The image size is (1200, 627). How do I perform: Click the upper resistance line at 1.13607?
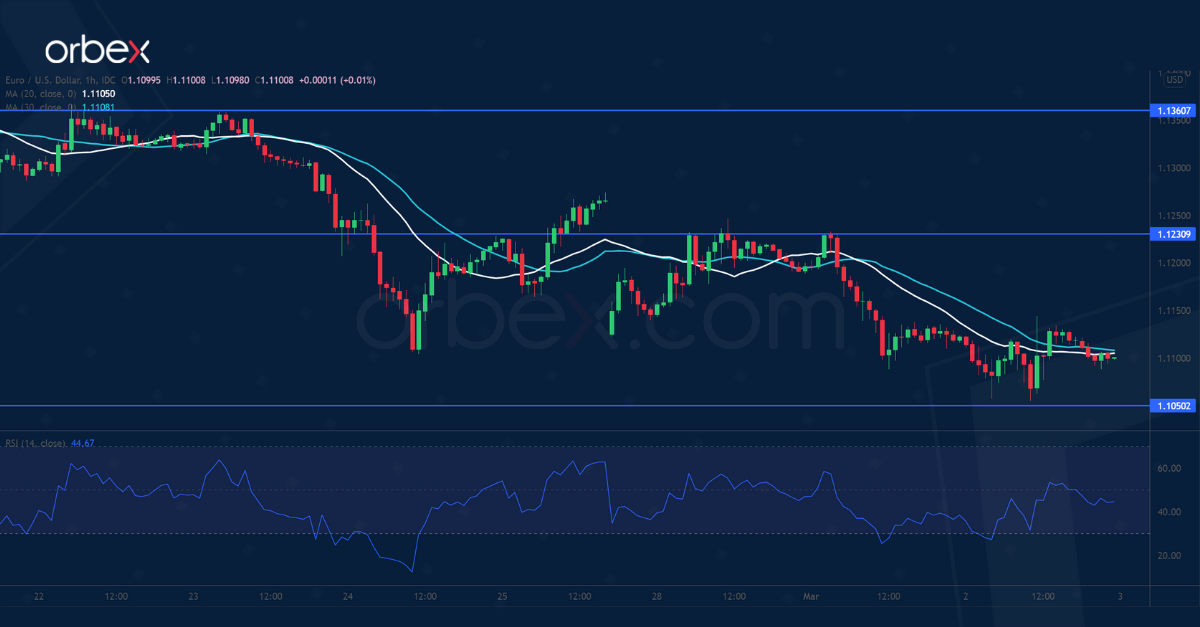[x=600, y=110]
